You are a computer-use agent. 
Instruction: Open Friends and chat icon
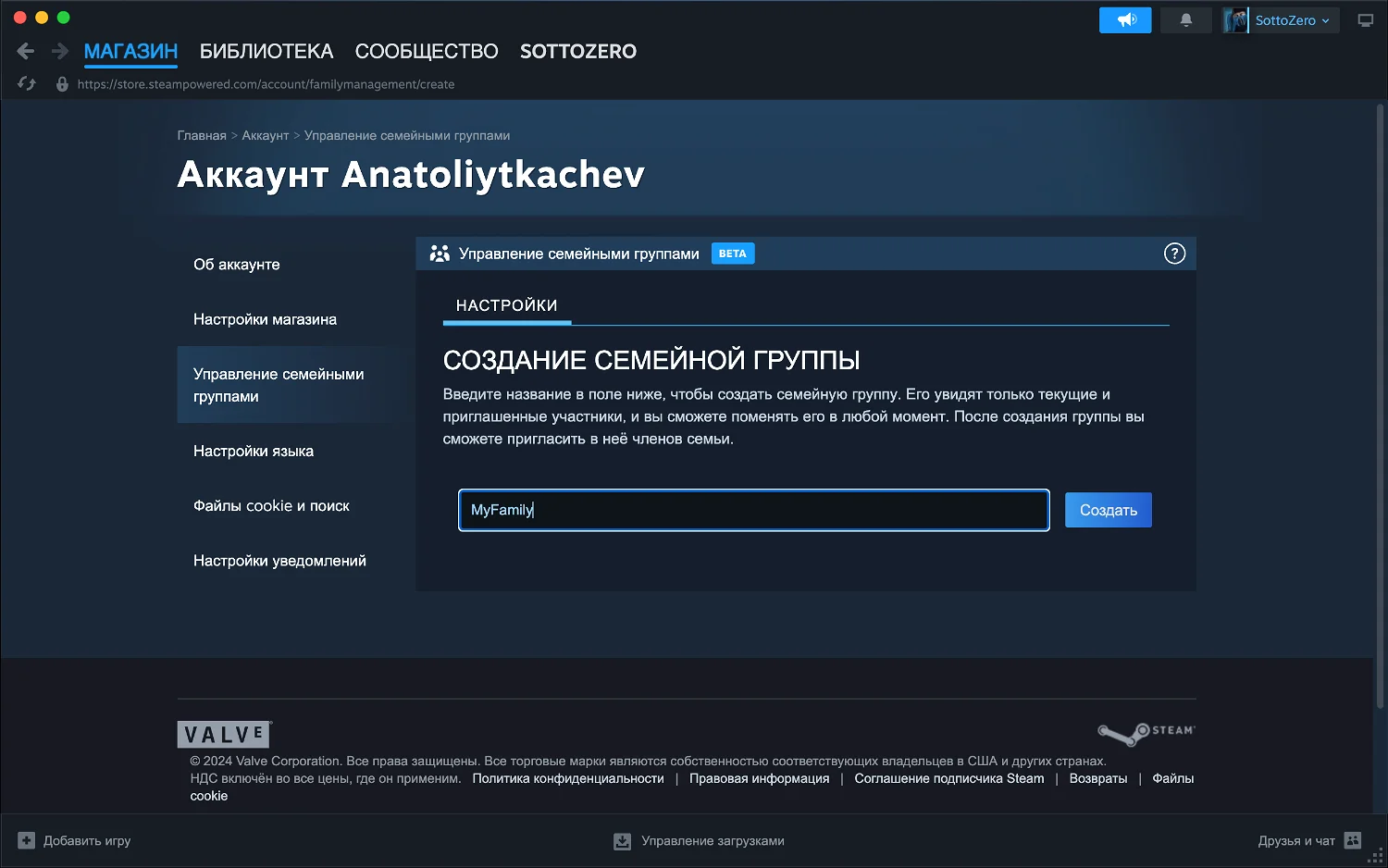point(1353,840)
